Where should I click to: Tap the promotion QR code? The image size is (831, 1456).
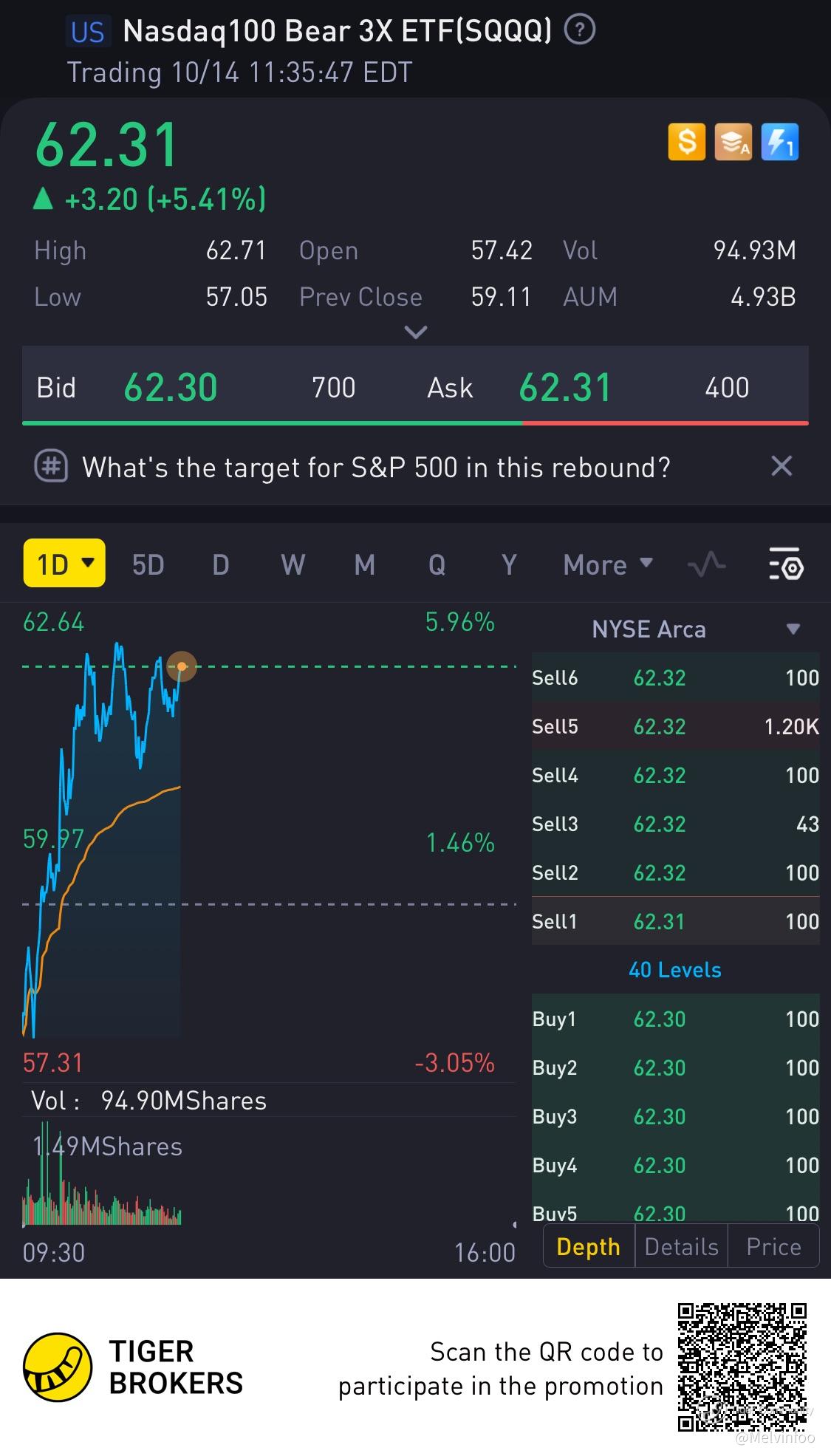tap(742, 1367)
